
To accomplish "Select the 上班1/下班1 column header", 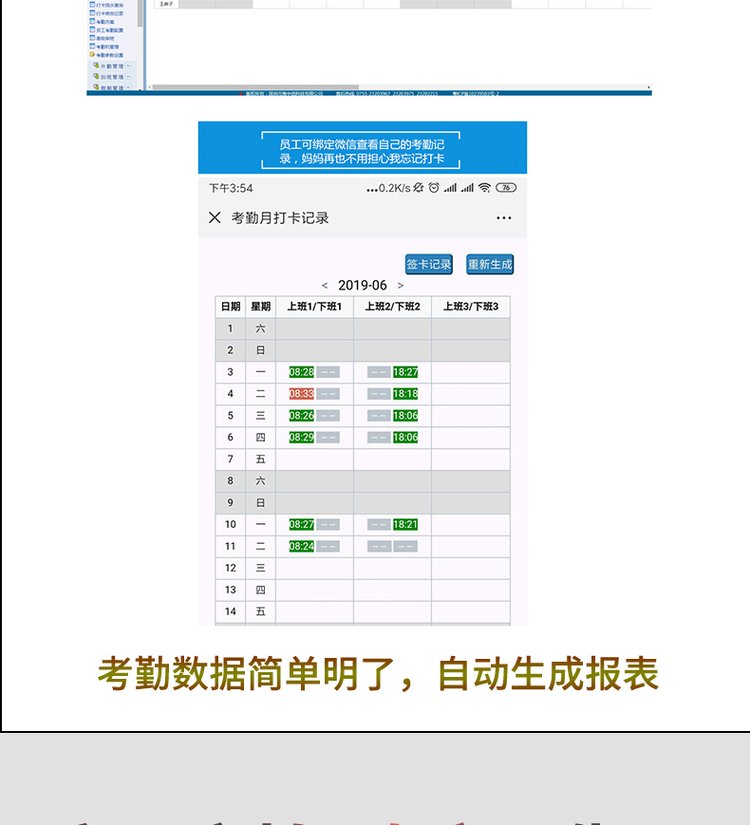I will coord(314,307).
